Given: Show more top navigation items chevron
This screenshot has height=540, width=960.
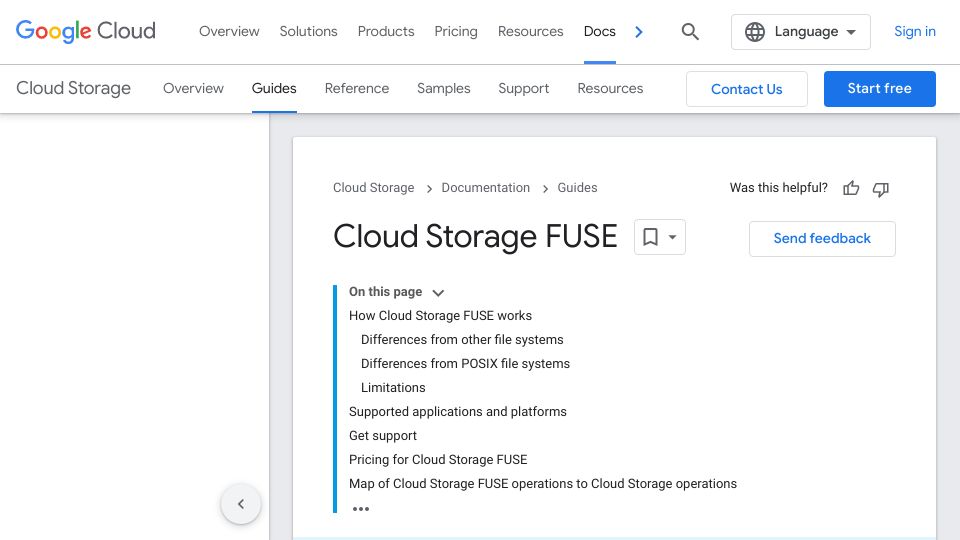Looking at the screenshot, I should (639, 32).
